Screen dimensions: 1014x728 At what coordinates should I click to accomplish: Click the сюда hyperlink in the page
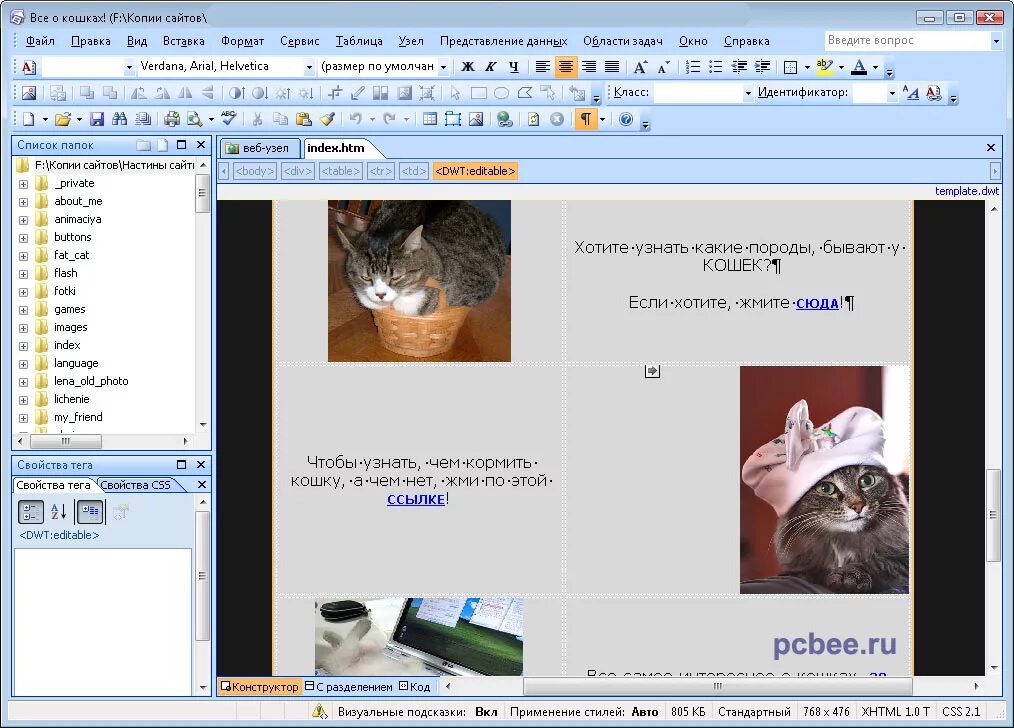click(817, 303)
